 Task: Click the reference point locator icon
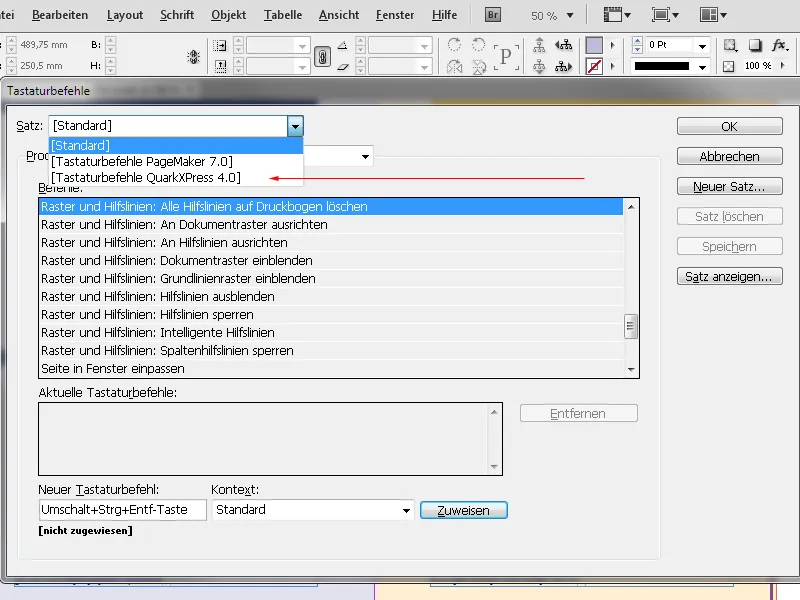pos(193,56)
